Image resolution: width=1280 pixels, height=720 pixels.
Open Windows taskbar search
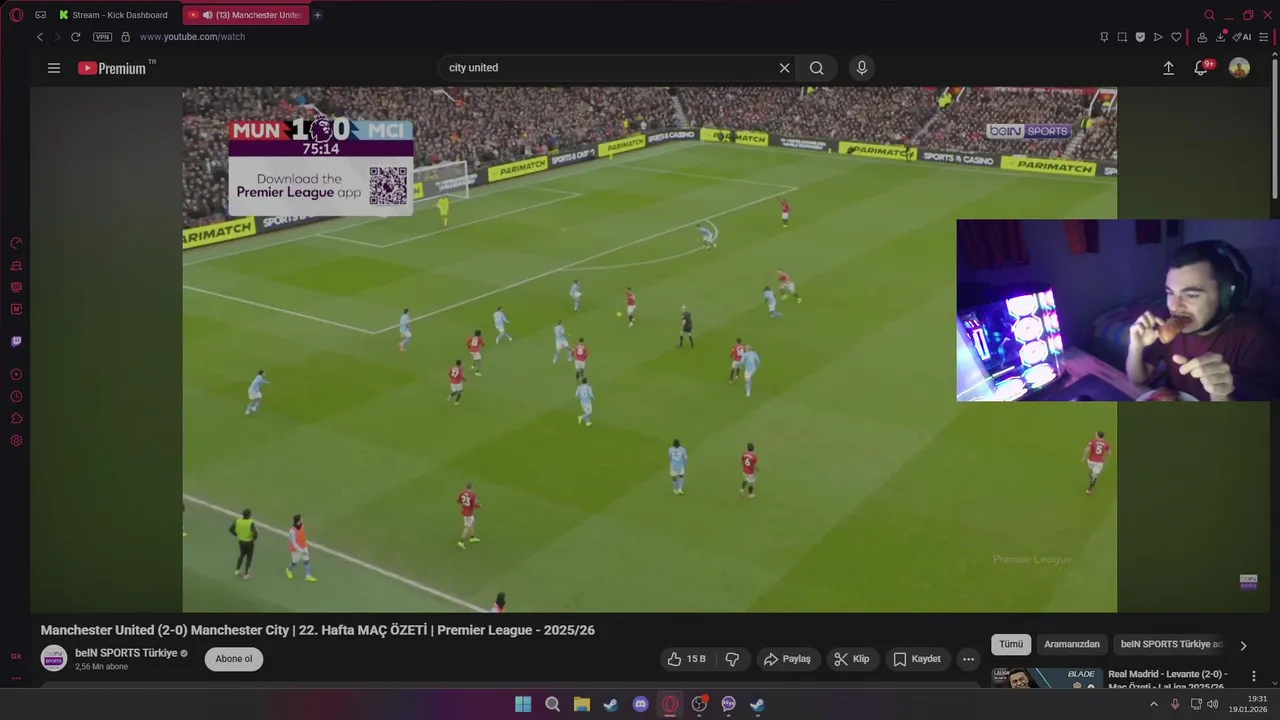pos(552,704)
